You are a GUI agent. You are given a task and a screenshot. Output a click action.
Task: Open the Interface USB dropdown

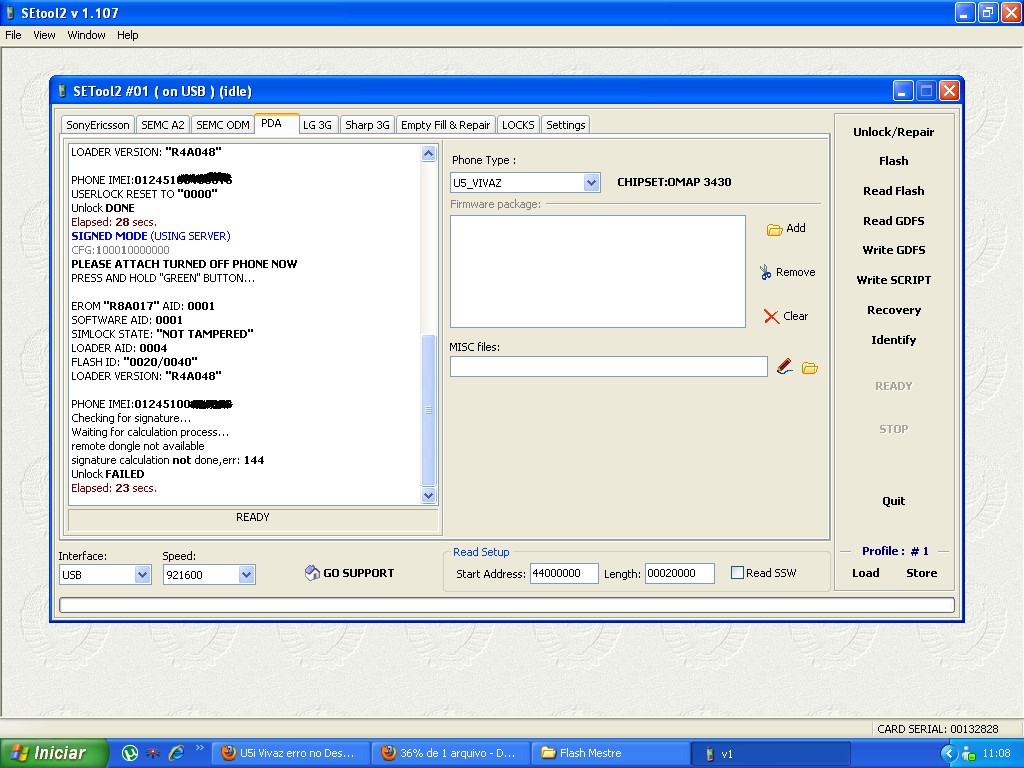point(142,575)
